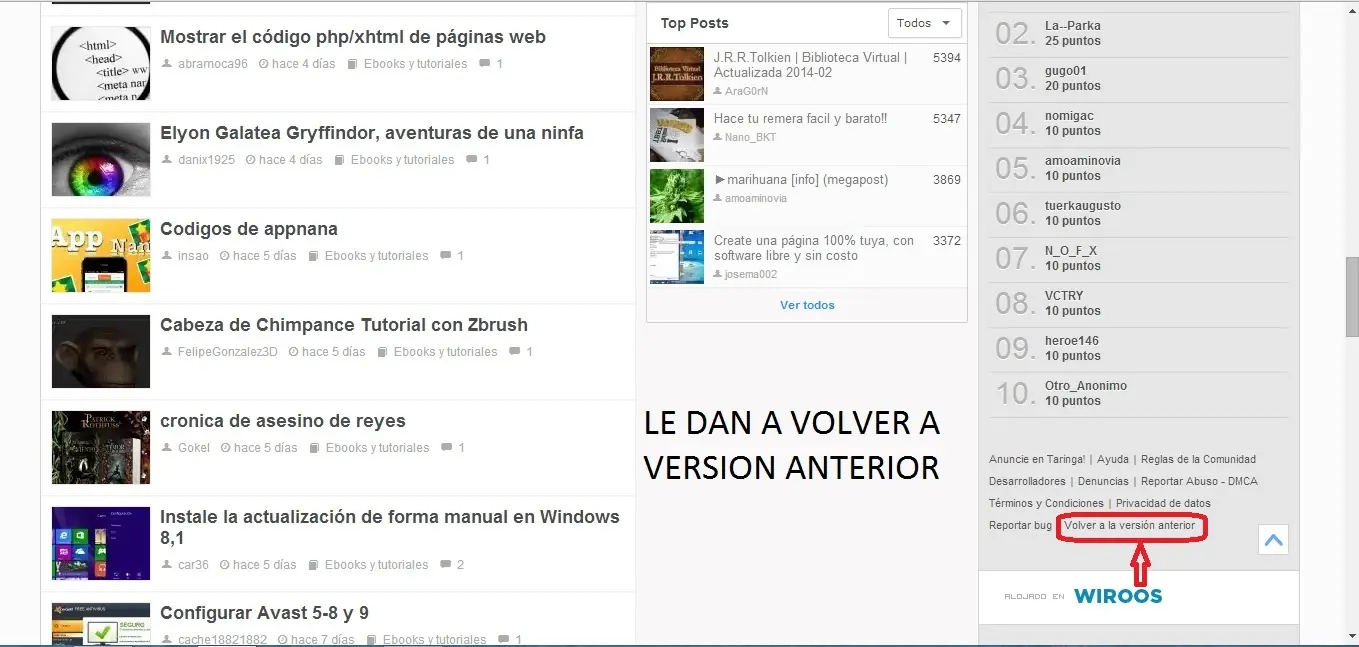Open ranked user N_O_F_X
Screen dimensions: 1359x647
pos(1071,251)
